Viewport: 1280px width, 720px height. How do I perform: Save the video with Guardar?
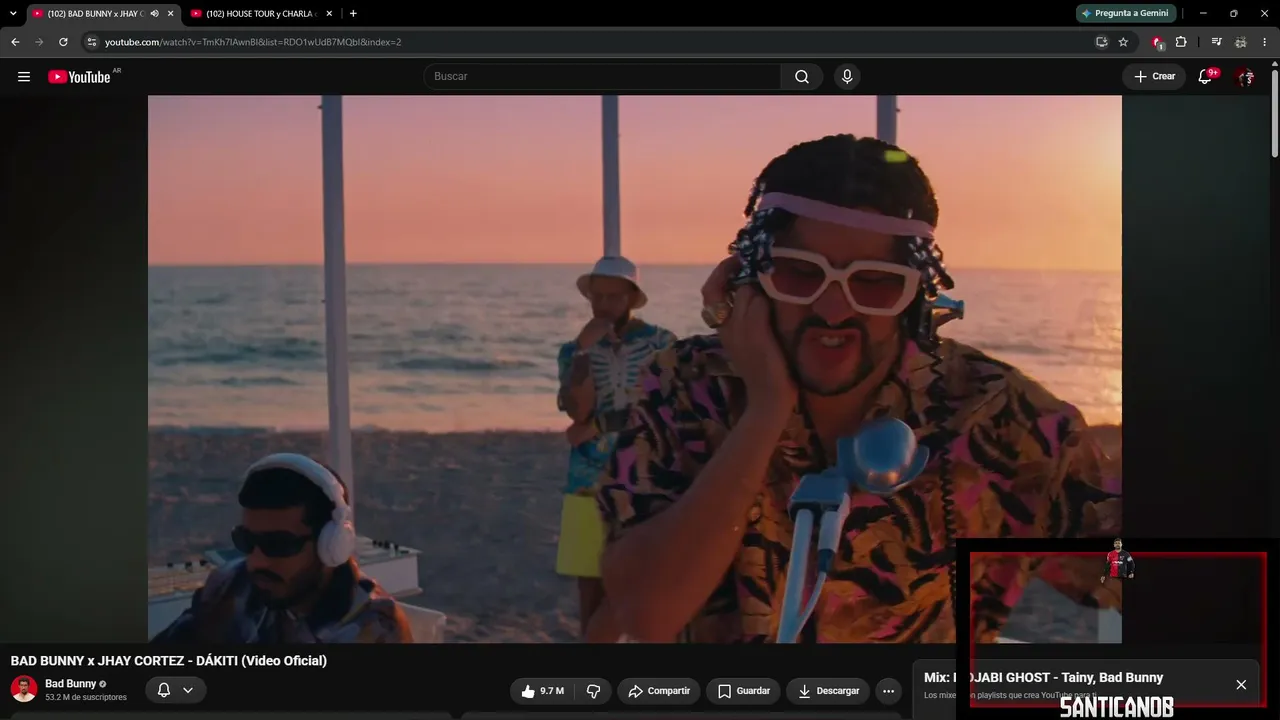[744, 691]
